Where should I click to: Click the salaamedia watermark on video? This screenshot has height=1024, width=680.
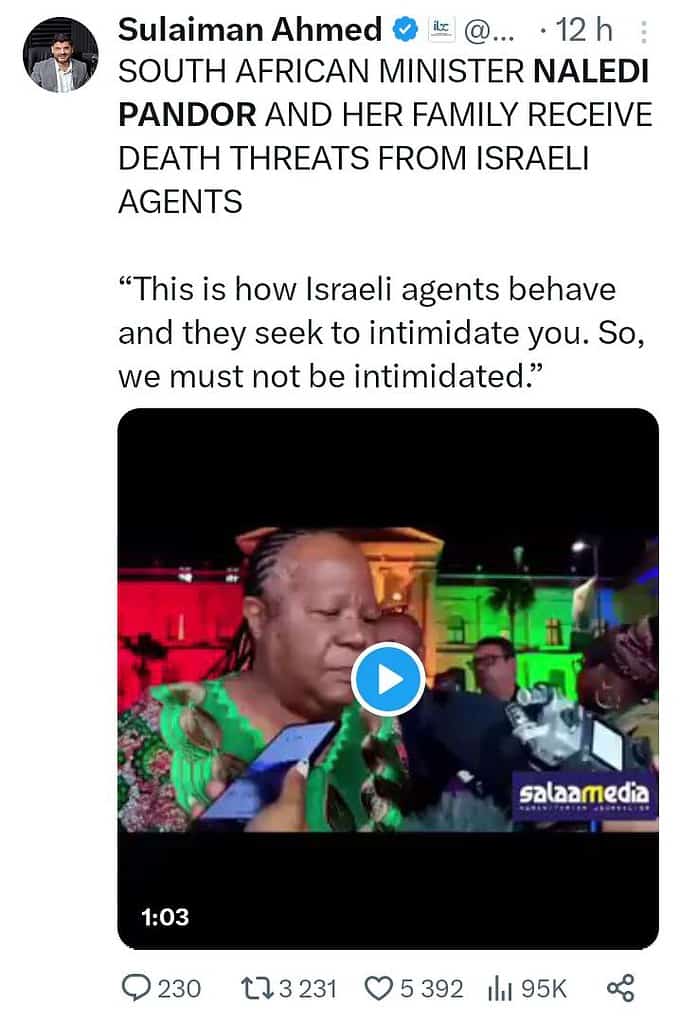pyautogui.click(x=585, y=795)
